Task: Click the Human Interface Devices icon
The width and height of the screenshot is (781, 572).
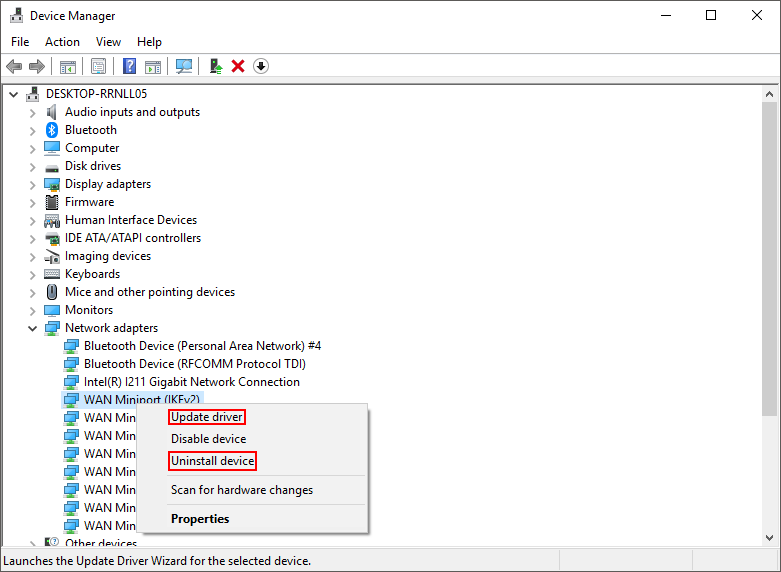Action: click(x=52, y=220)
